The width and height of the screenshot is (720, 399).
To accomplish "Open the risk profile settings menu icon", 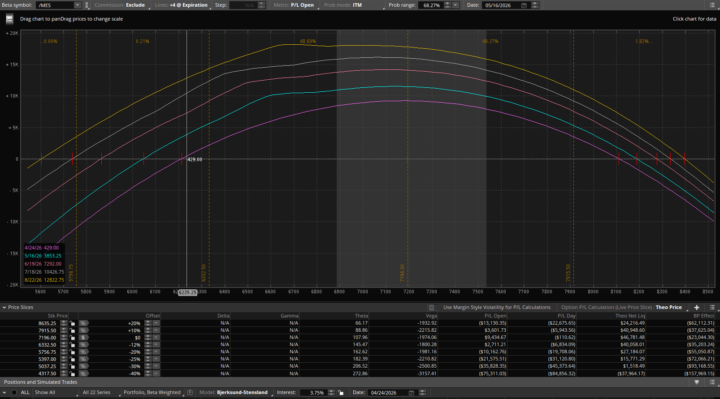I will tap(712, 5).
